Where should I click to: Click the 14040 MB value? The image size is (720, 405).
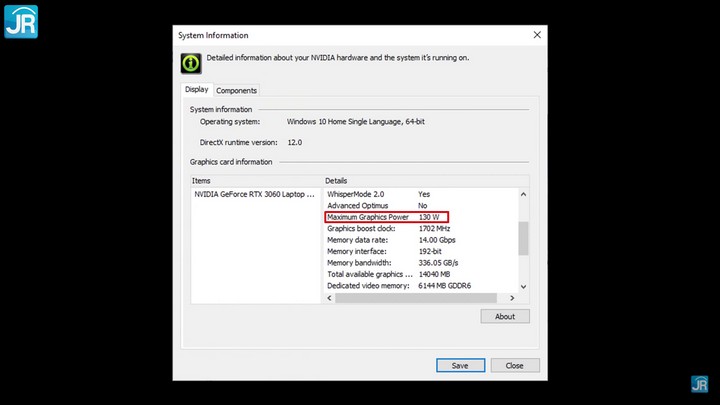tap(434, 275)
